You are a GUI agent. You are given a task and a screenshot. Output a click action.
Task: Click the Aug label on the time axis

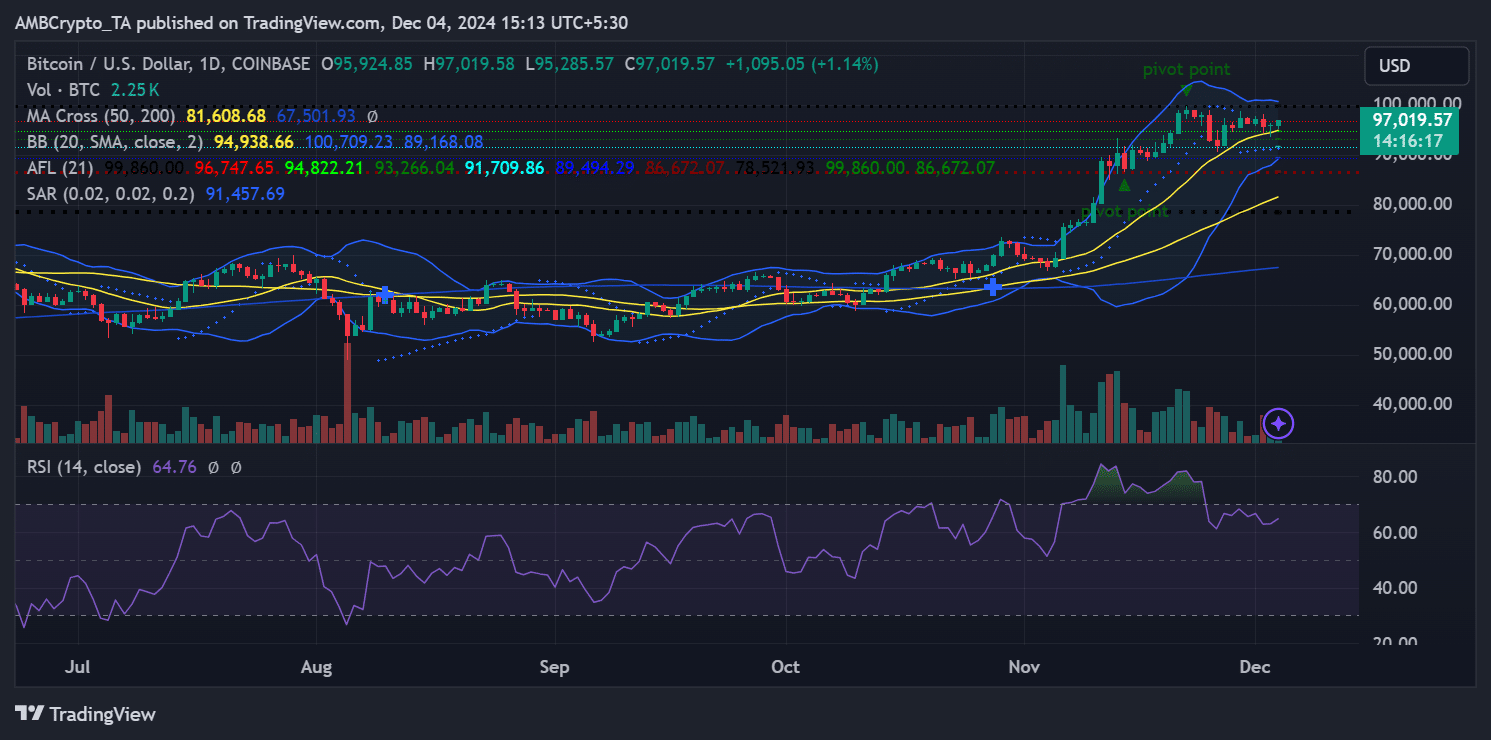tap(316, 666)
